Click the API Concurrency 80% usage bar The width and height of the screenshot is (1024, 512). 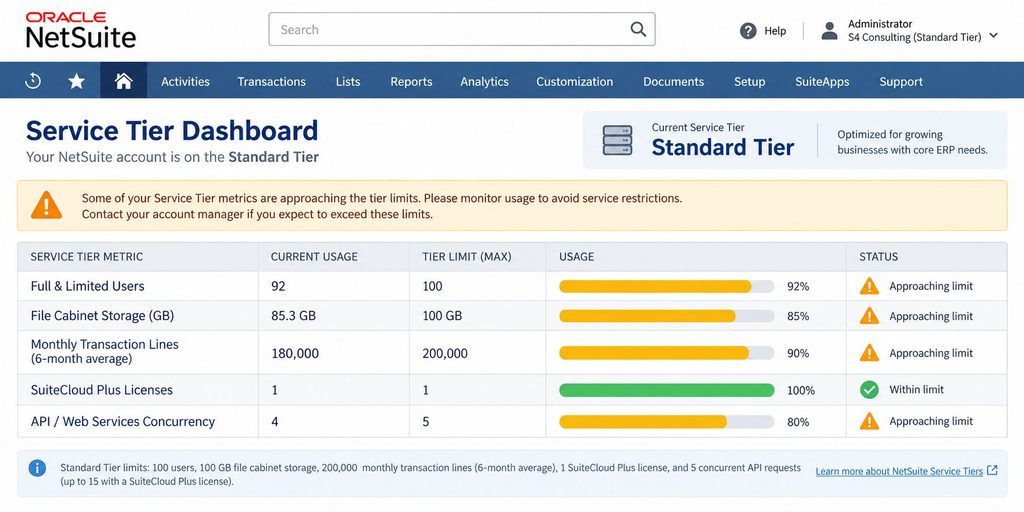click(667, 422)
